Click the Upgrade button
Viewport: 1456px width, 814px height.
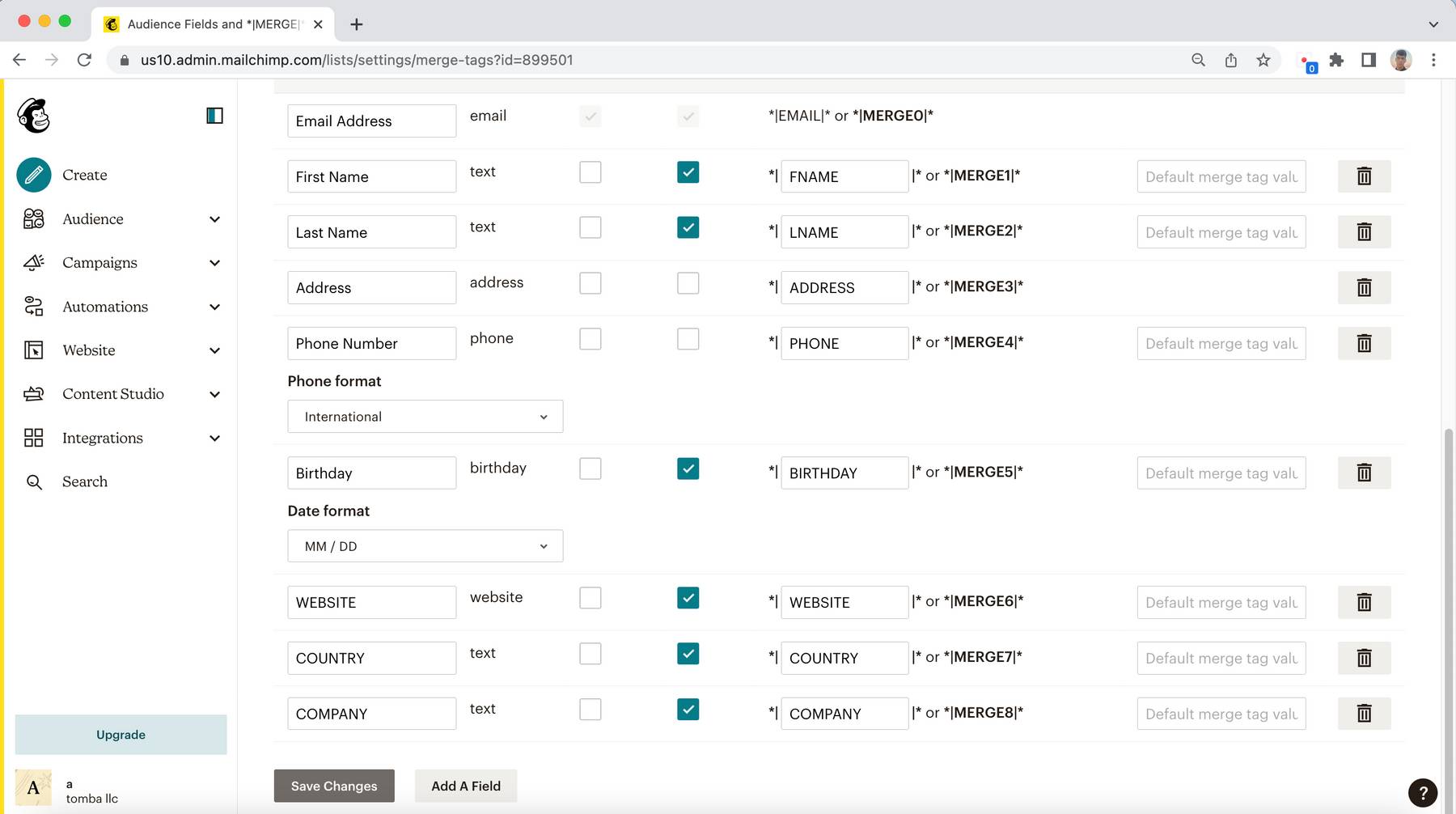(121, 735)
